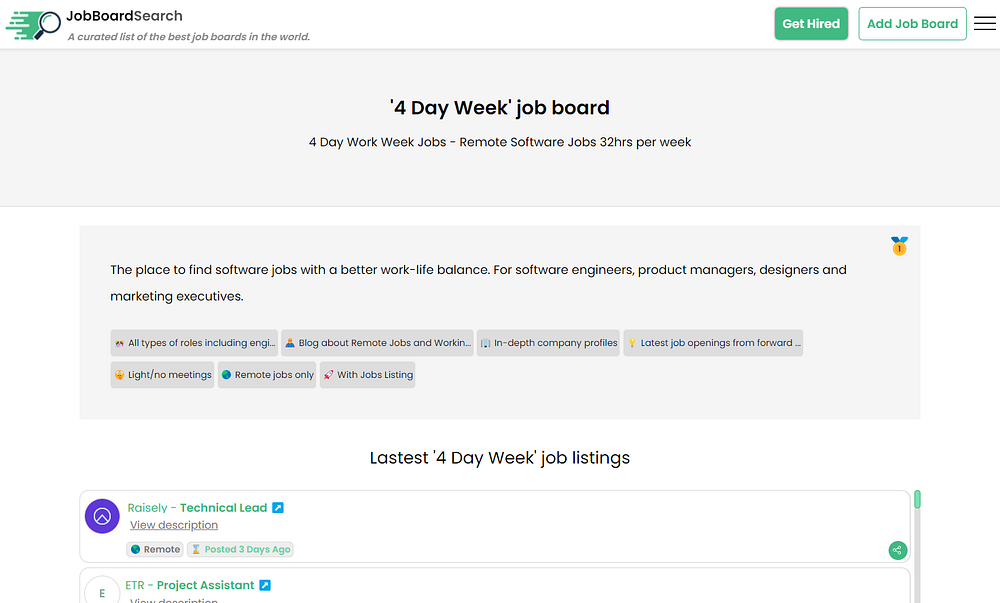Click the job listings scrollbar thumb
The image size is (1000, 603).
[x=917, y=500]
